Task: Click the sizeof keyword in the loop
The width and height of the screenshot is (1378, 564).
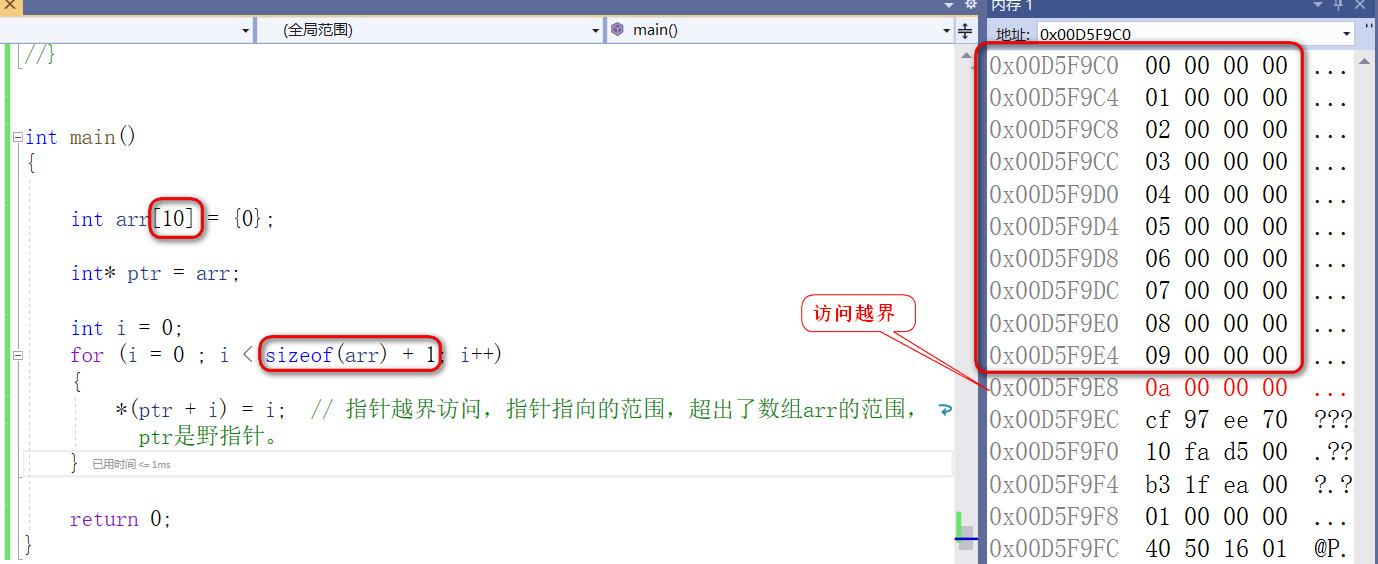Action: pos(298,355)
